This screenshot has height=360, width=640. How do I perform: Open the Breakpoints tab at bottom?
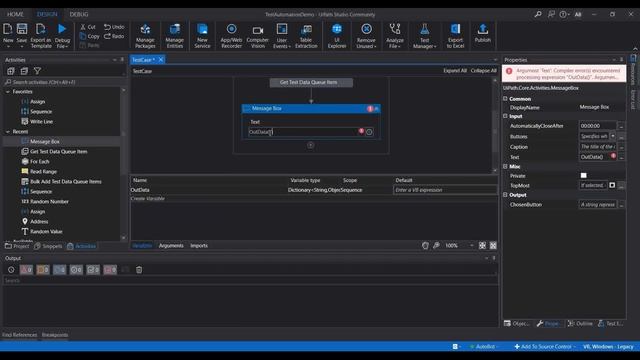[55, 335]
